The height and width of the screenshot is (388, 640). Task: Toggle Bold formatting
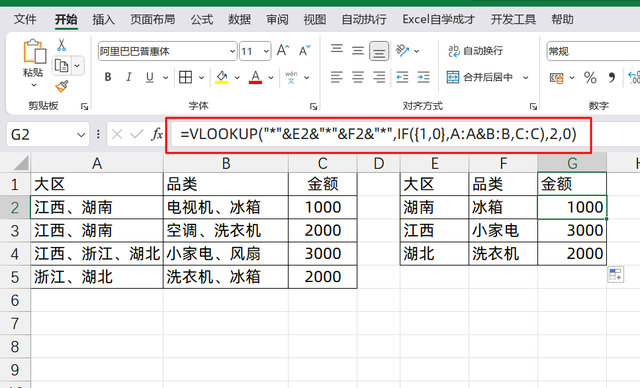click(x=108, y=77)
